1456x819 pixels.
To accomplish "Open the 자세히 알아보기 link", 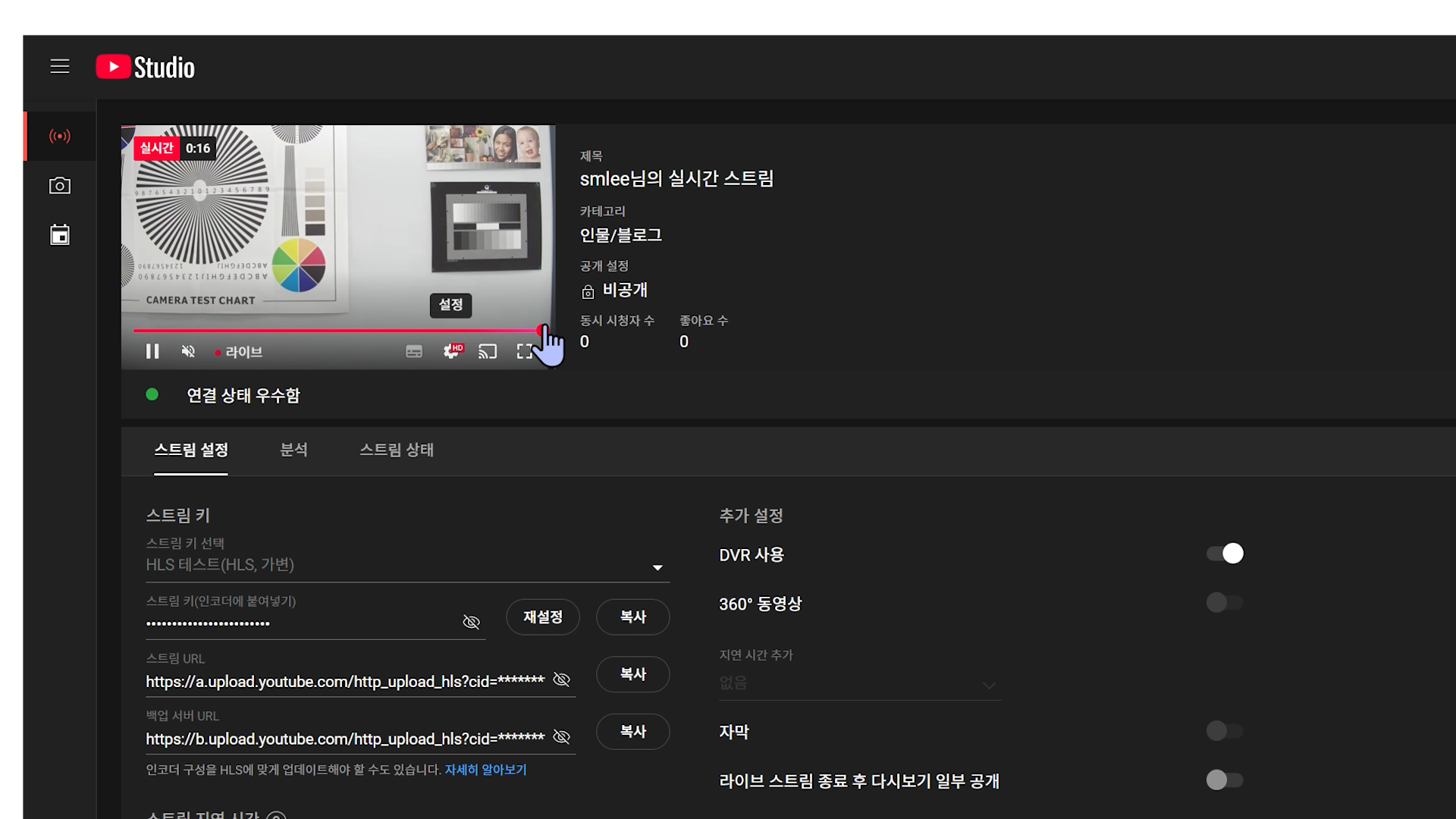I will click(485, 770).
